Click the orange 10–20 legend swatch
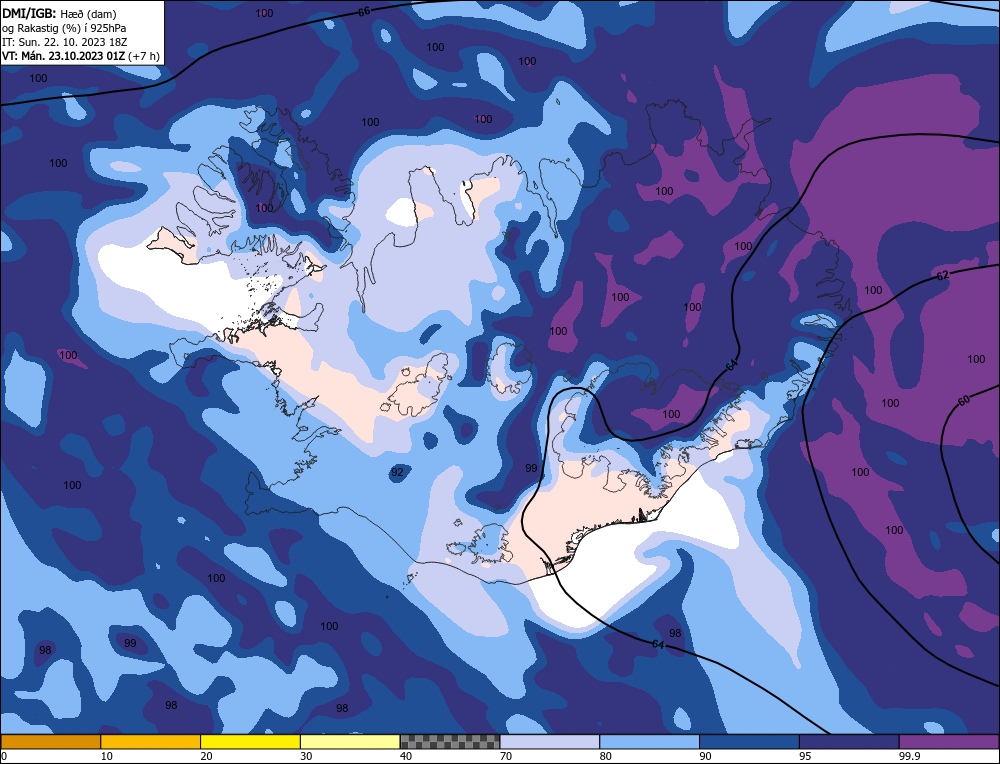Image resolution: width=1000 pixels, height=764 pixels. click(151, 742)
